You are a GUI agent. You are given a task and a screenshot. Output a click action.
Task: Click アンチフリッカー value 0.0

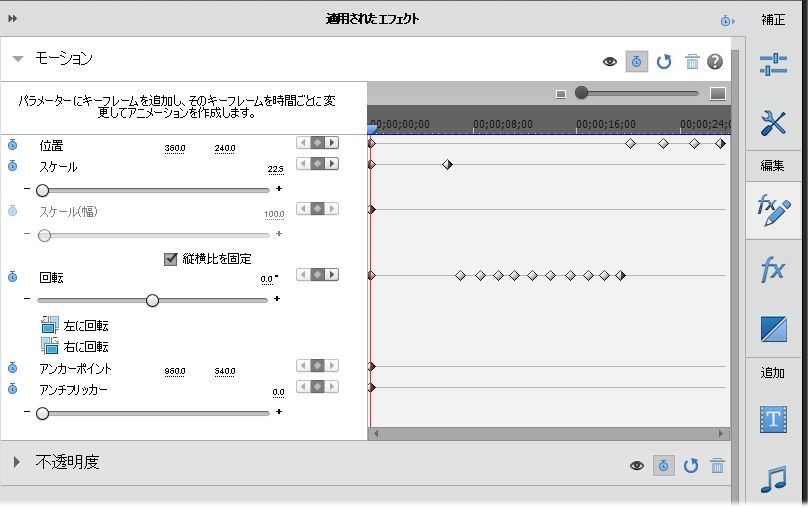[x=278, y=393]
